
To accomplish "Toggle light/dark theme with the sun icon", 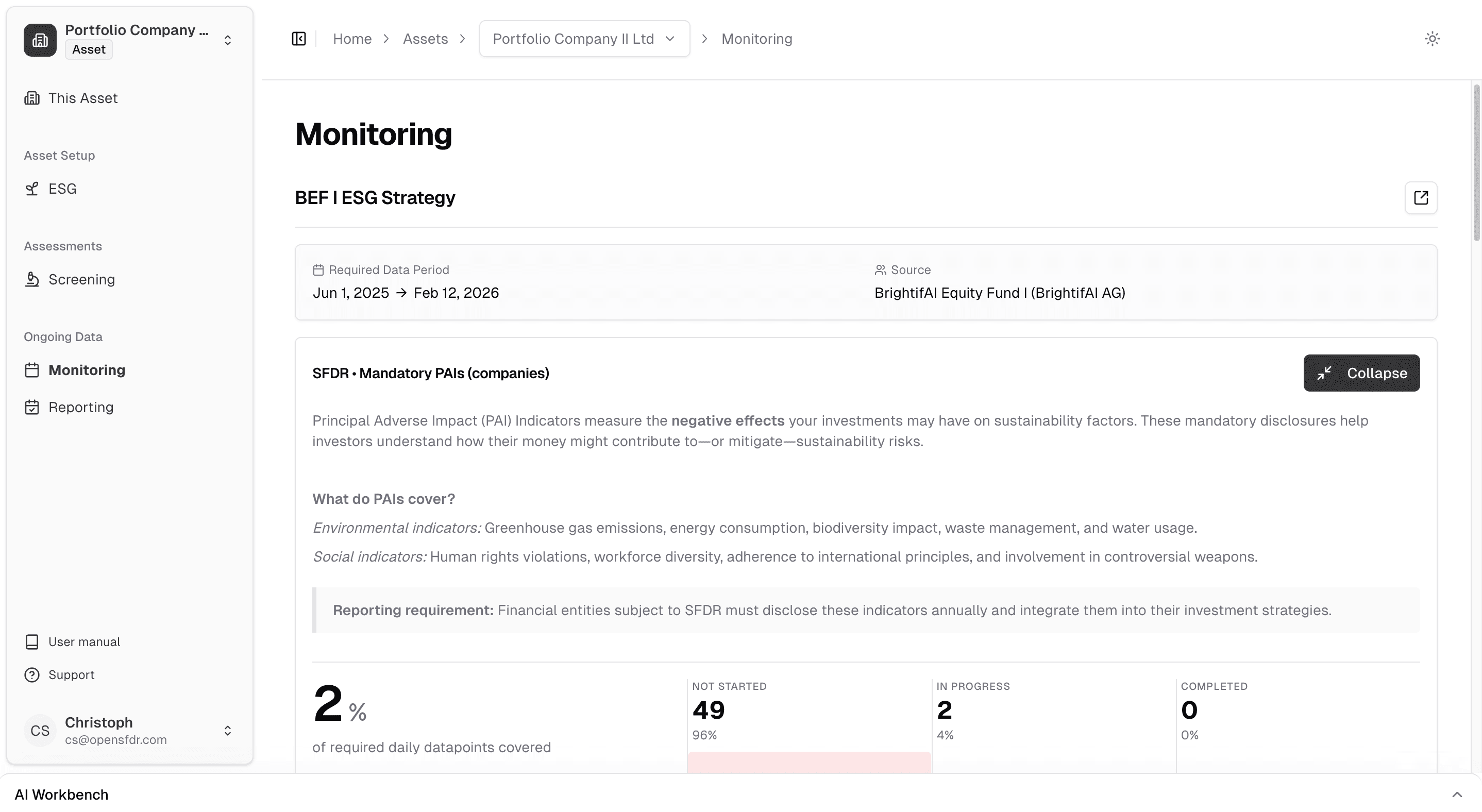I will (1433, 39).
